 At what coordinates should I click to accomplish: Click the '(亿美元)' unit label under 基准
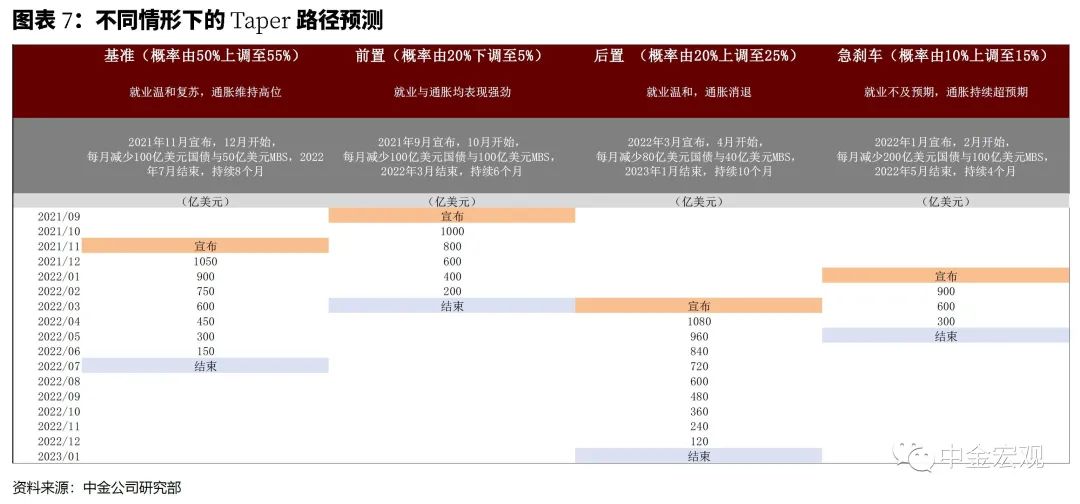point(205,202)
